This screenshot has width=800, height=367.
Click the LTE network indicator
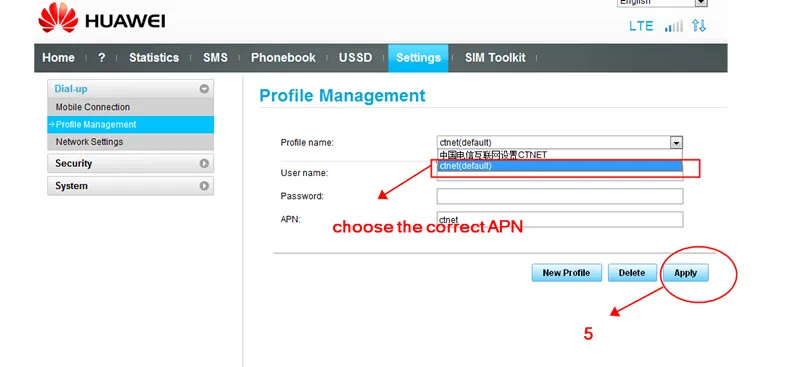coord(641,26)
